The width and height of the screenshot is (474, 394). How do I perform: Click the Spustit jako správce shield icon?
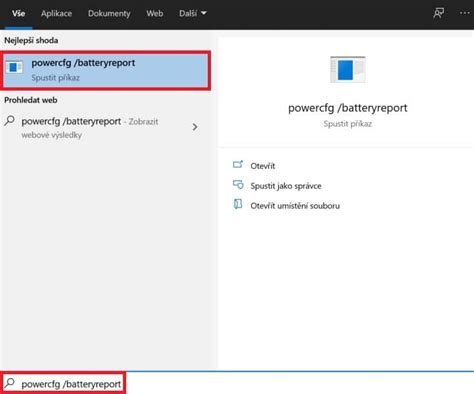tap(238, 184)
